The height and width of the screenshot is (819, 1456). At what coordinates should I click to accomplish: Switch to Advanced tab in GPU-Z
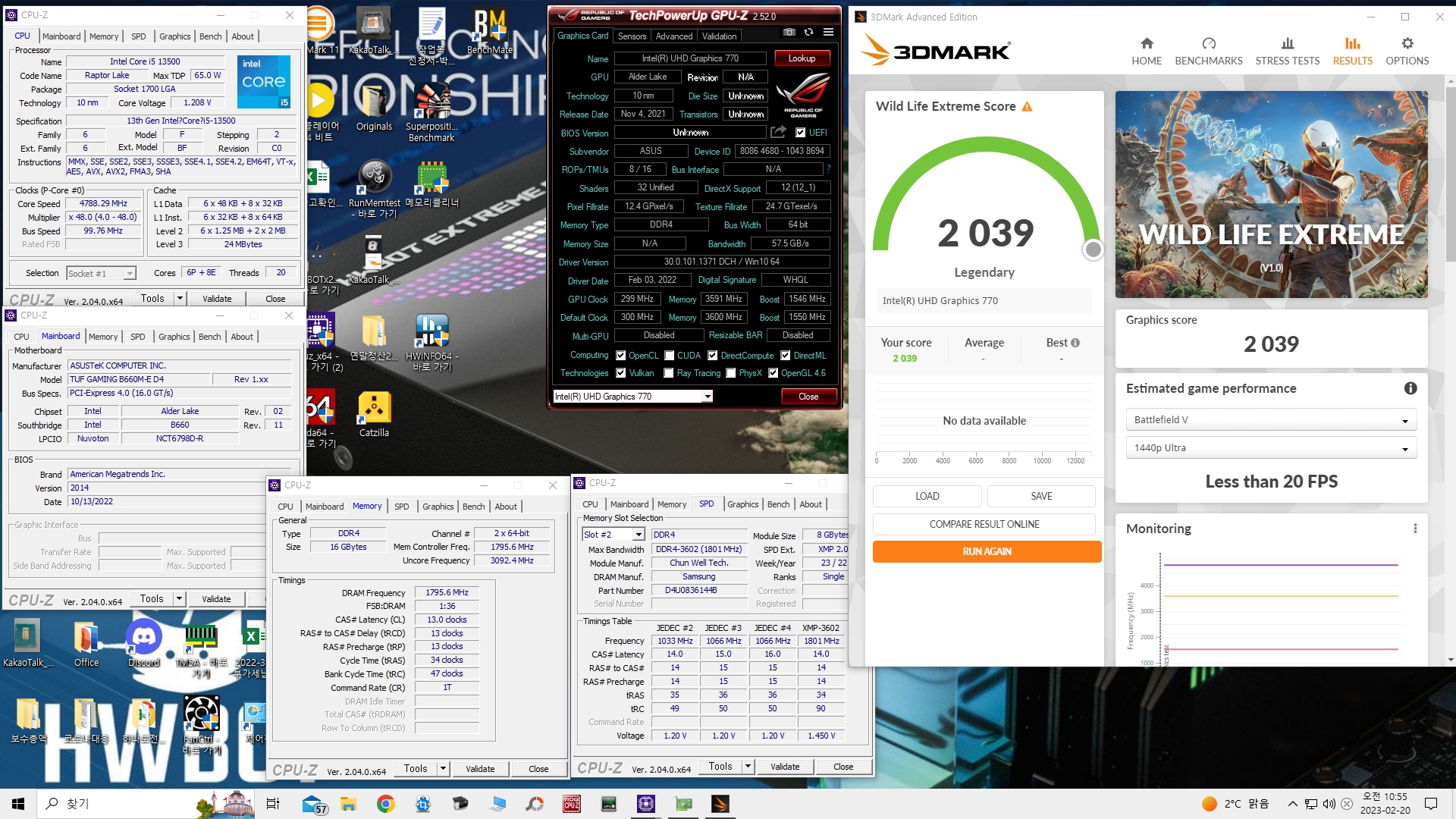[674, 36]
